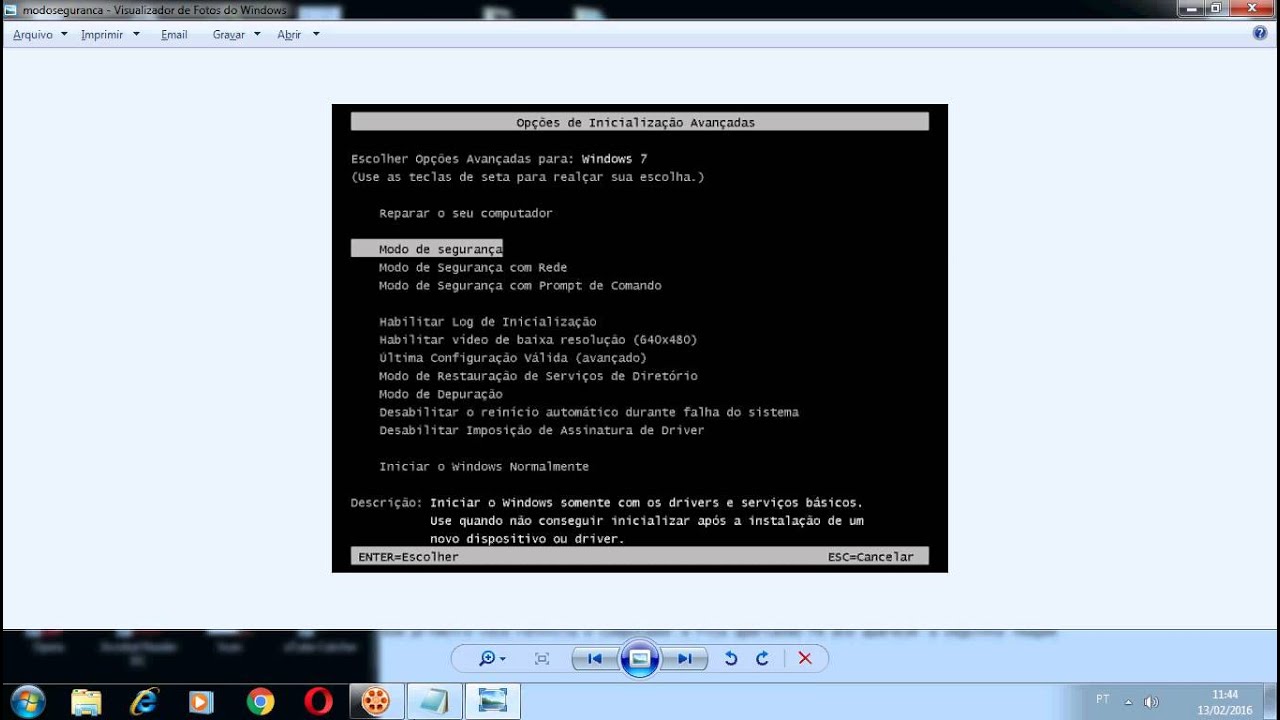Click 'Habilitar vídeo de baixa resolução' text

(538, 340)
